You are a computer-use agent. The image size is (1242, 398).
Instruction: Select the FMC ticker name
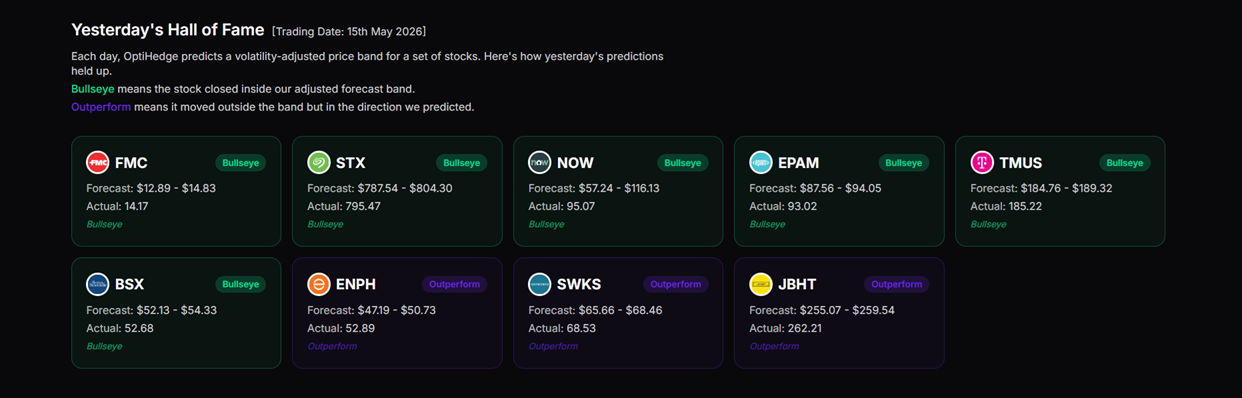[x=131, y=162]
